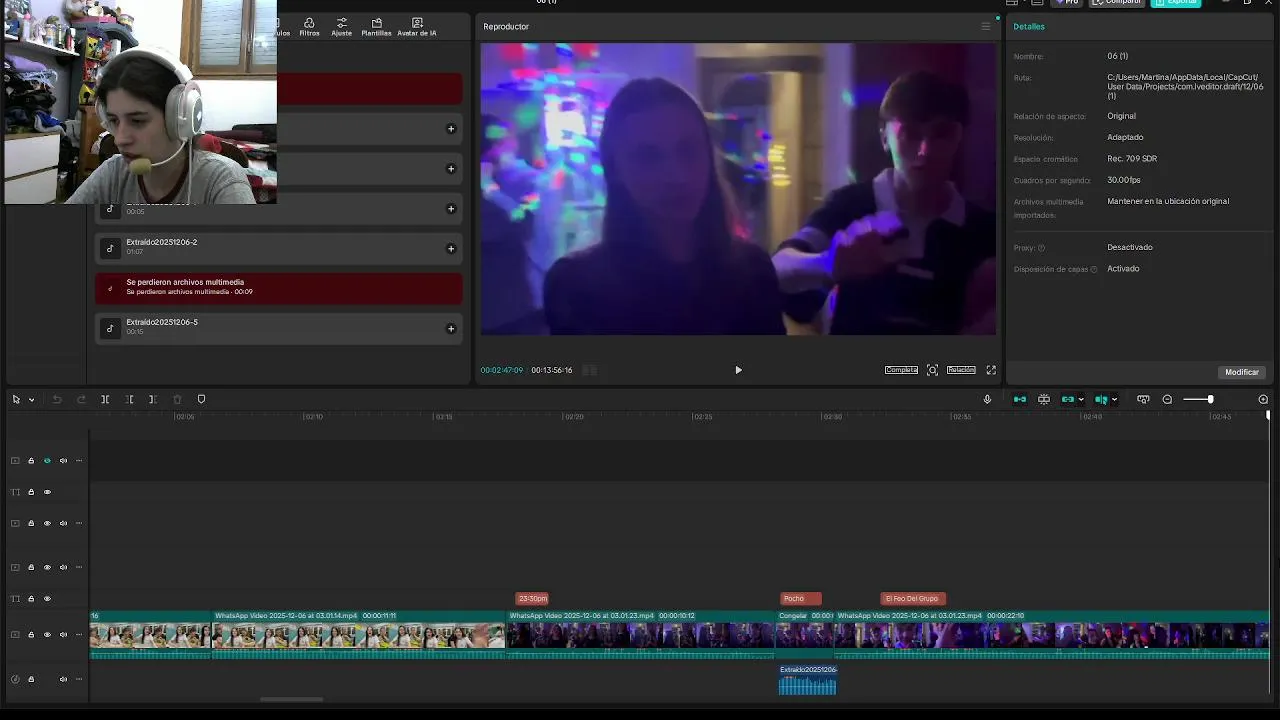
Task: Click the undo arrow in timeline toolbar
Action: click(57, 399)
